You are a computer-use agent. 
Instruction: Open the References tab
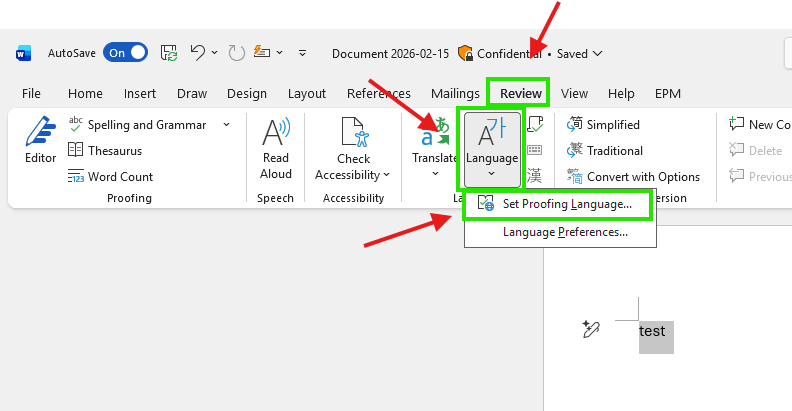pos(379,93)
